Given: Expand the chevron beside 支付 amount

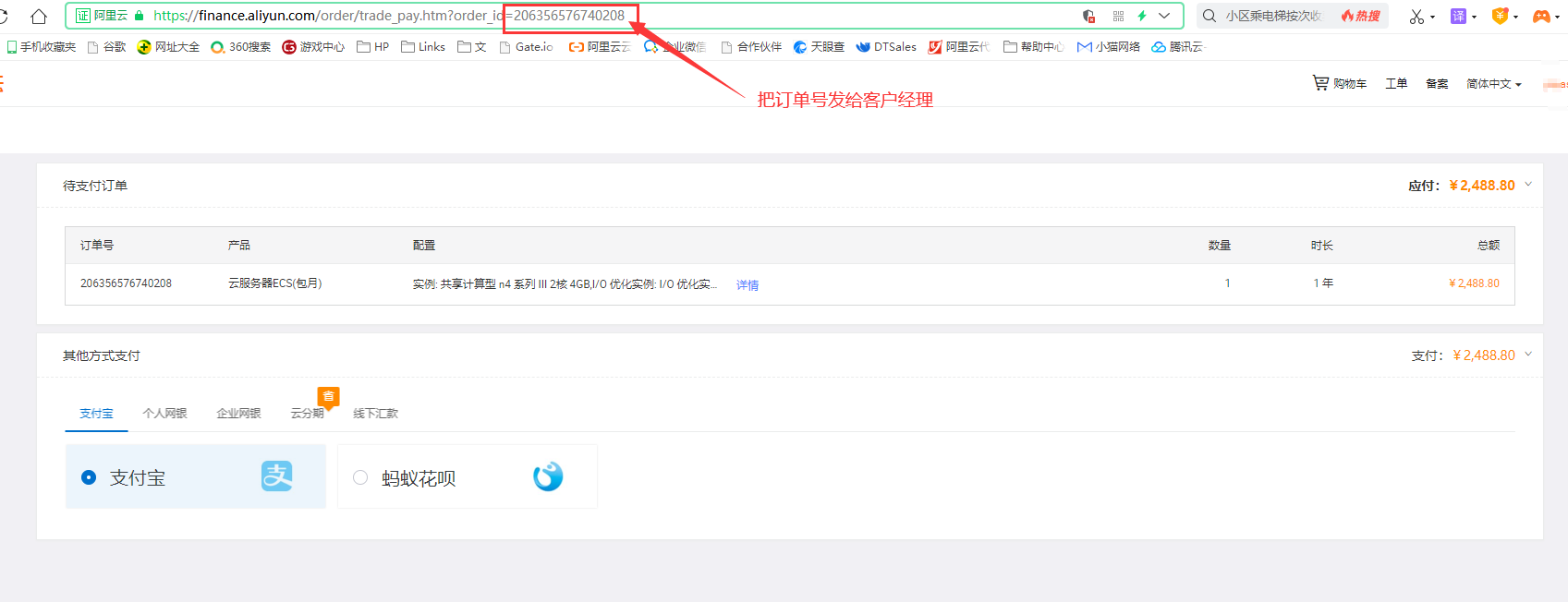Looking at the screenshot, I should click(x=1528, y=355).
